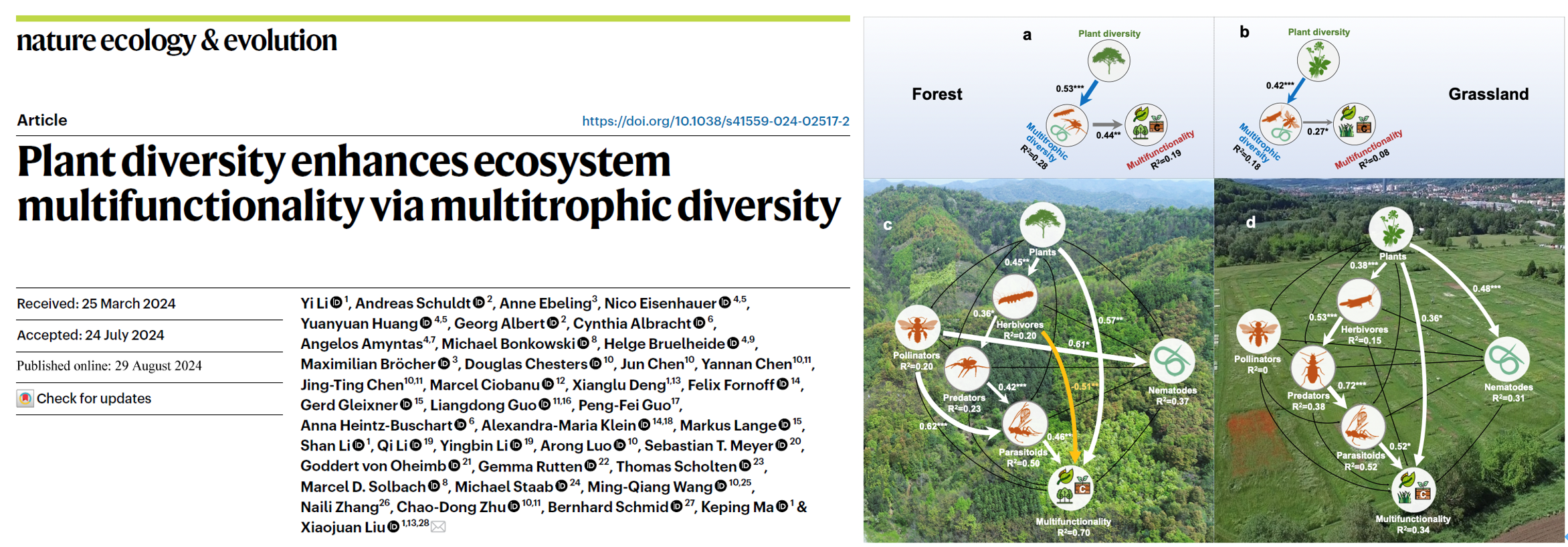Select the author name Chao-Dong Zhu
The width and height of the screenshot is (1568, 547).
pos(452,507)
